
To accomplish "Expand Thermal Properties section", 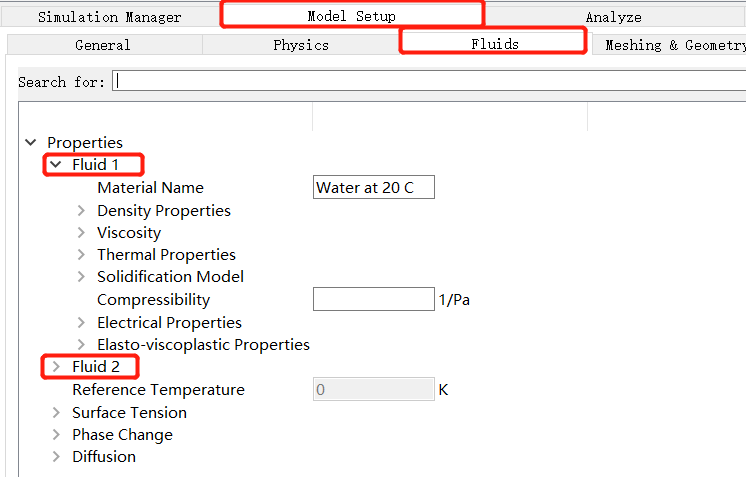I will [81, 255].
